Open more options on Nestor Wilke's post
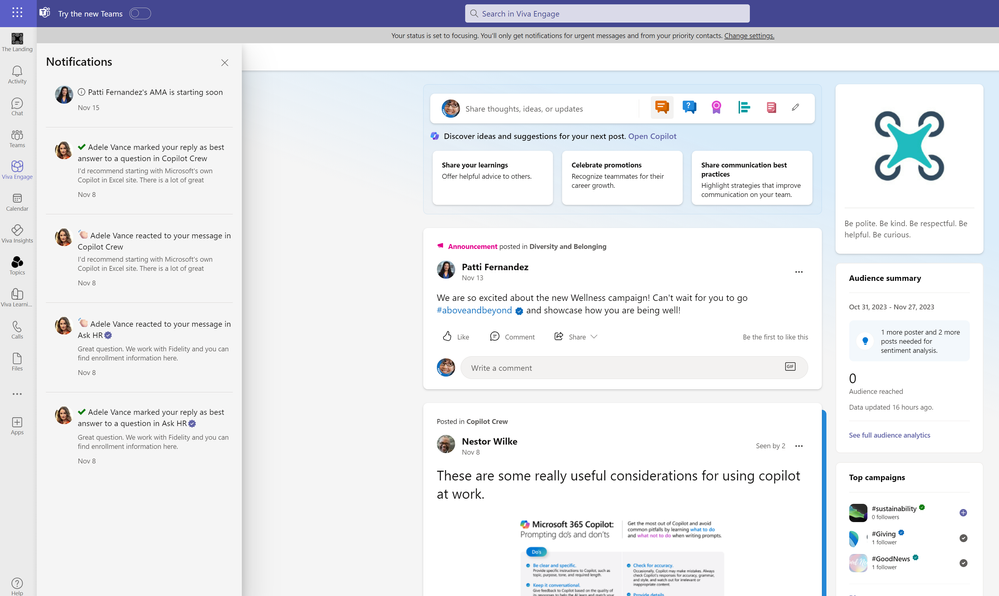This screenshot has width=999, height=596. click(x=799, y=446)
